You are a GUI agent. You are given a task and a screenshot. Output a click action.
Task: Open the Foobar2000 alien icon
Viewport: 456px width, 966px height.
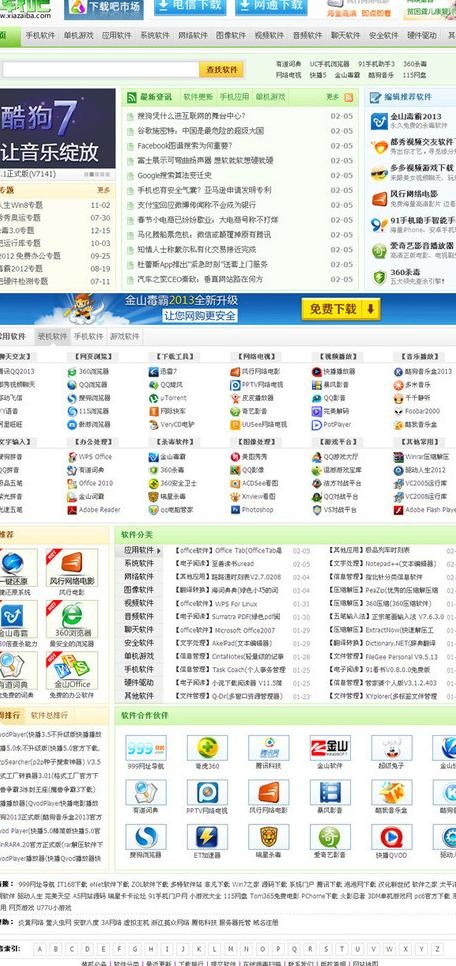[398, 411]
